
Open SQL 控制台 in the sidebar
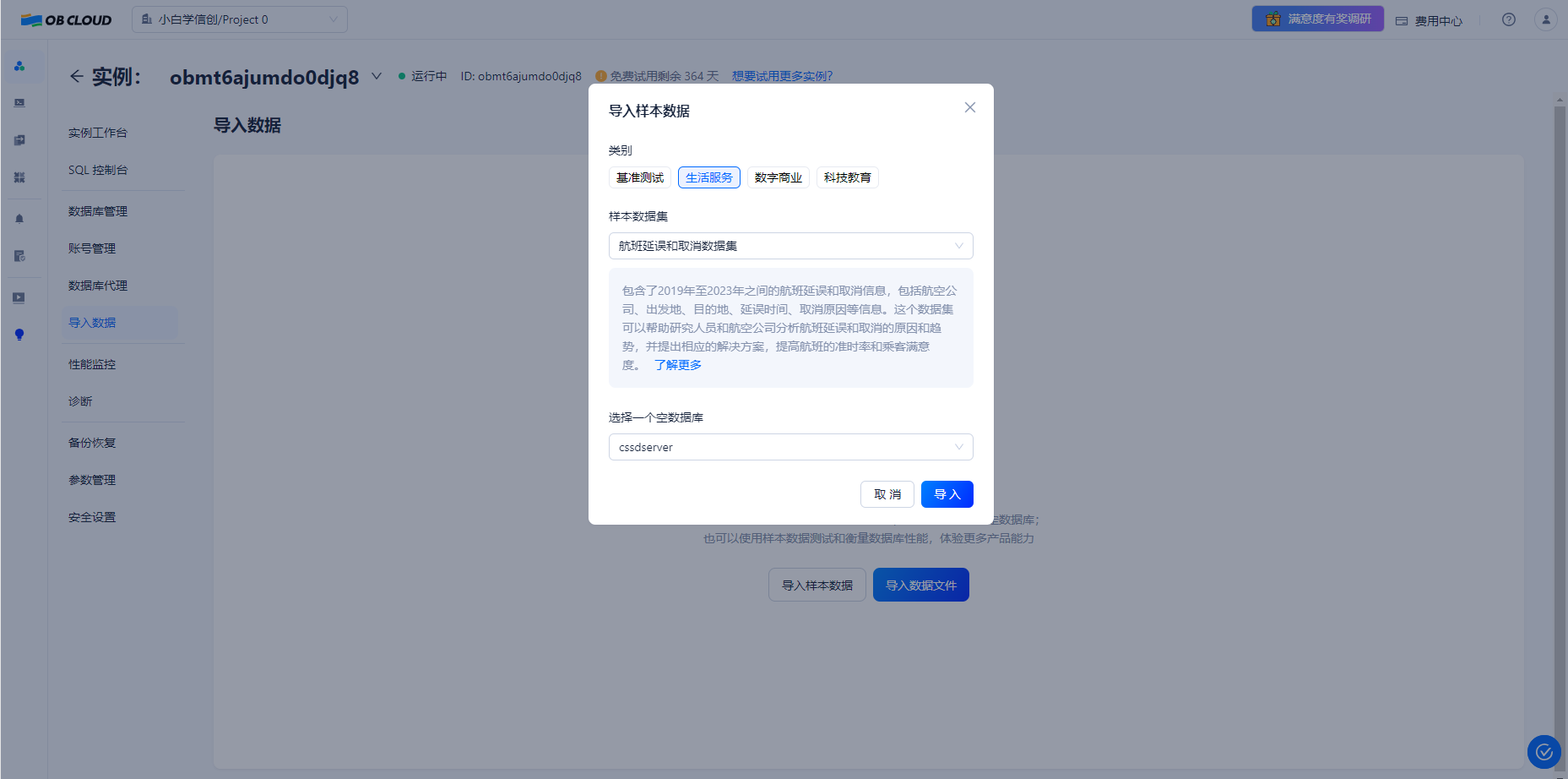pyautogui.click(x=98, y=170)
